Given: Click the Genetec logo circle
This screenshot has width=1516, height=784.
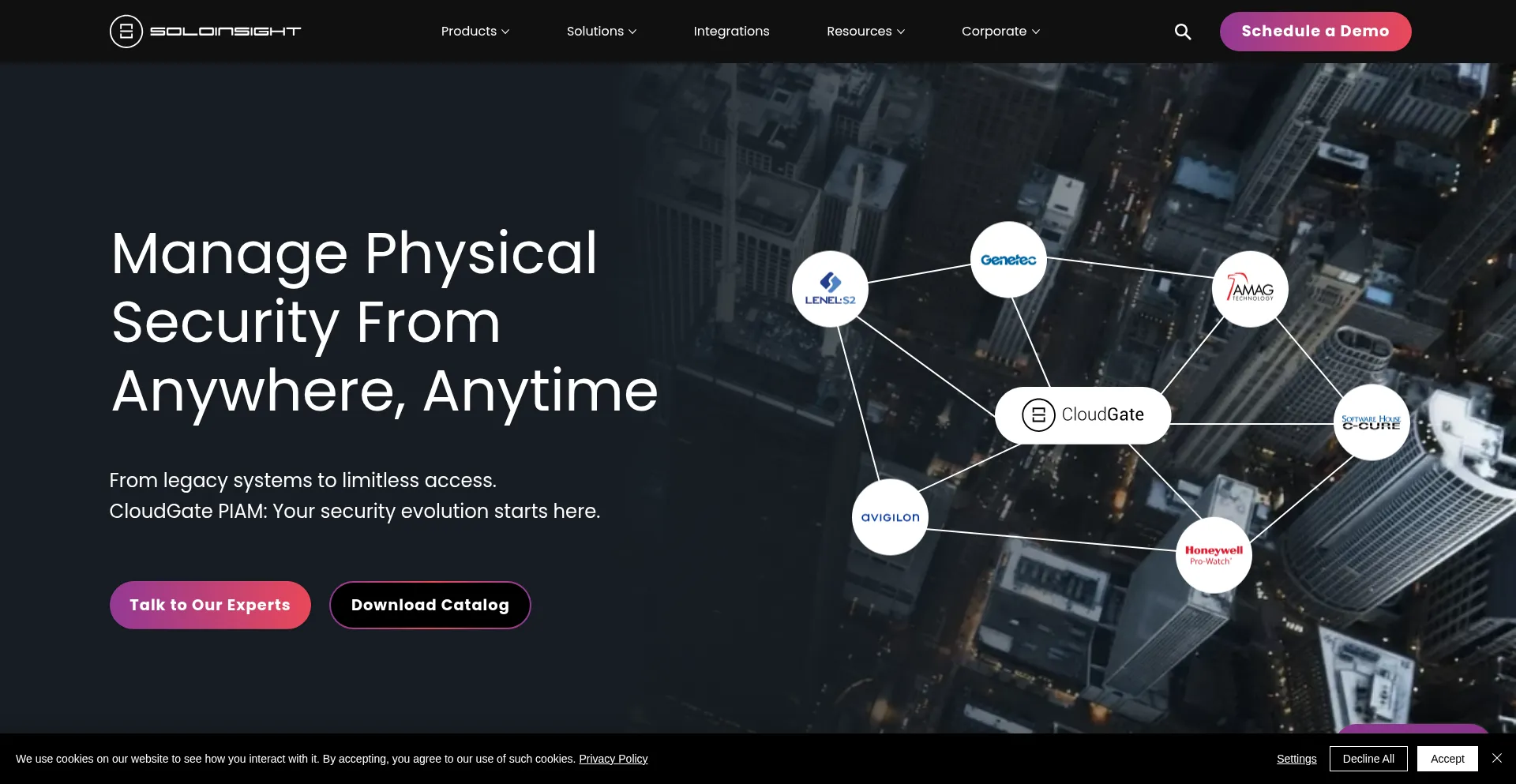Looking at the screenshot, I should click(x=1008, y=260).
